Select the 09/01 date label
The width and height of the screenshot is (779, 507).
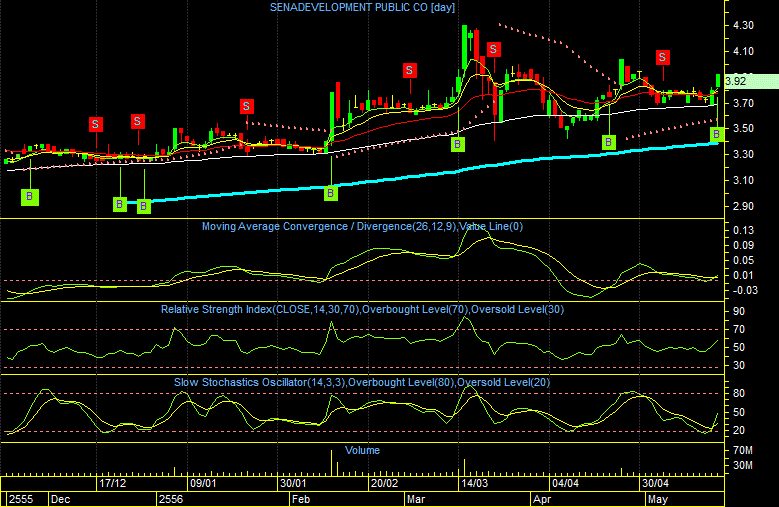pyautogui.click(x=203, y=483)
